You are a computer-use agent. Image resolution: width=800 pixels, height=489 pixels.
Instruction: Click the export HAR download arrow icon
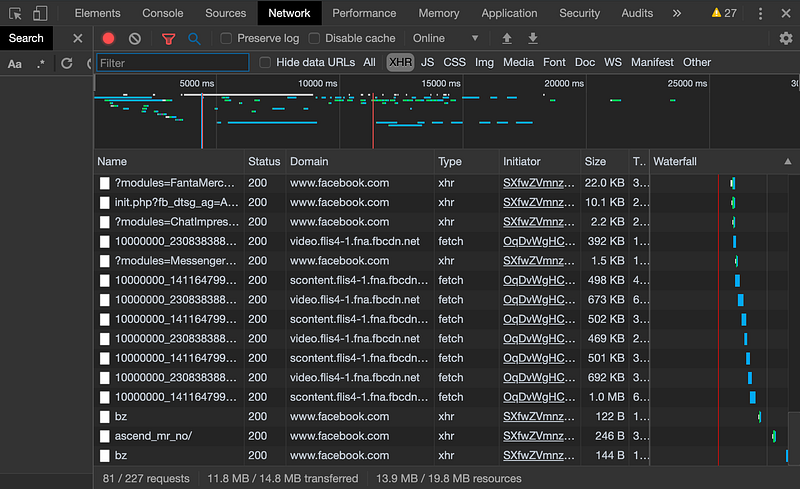coord(533,39)
